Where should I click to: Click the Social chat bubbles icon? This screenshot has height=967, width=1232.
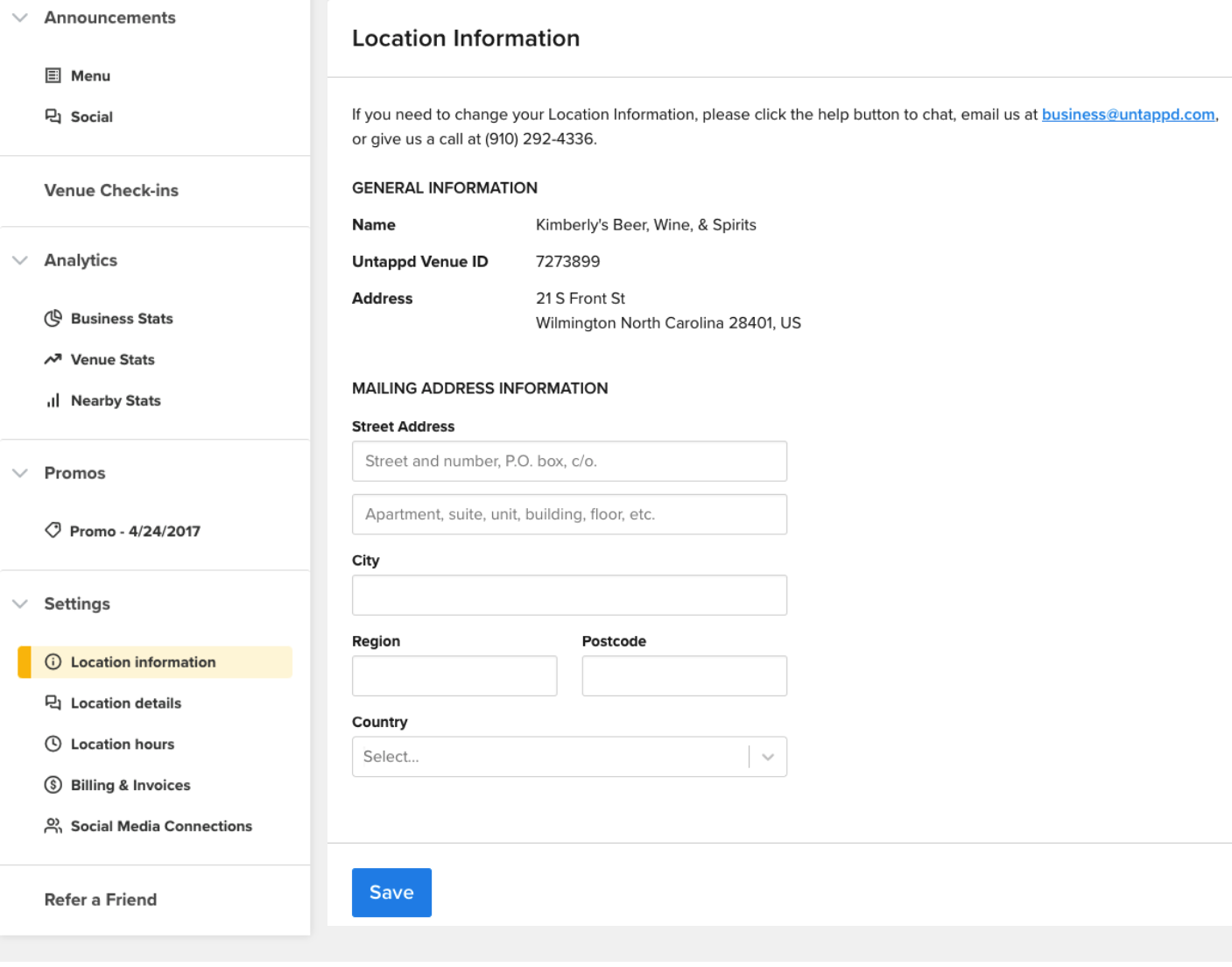[x=53, y=116]
